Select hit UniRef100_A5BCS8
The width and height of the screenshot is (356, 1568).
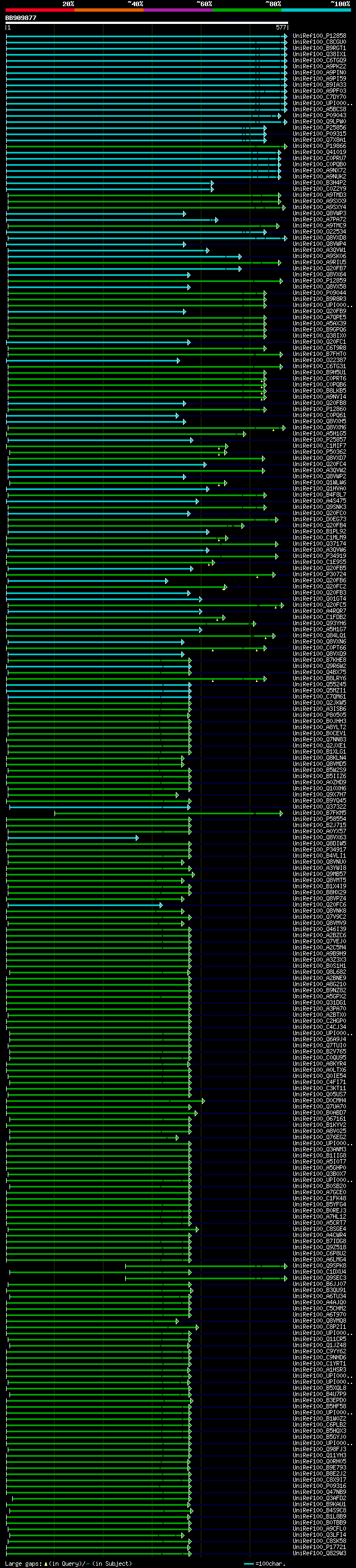319,110
